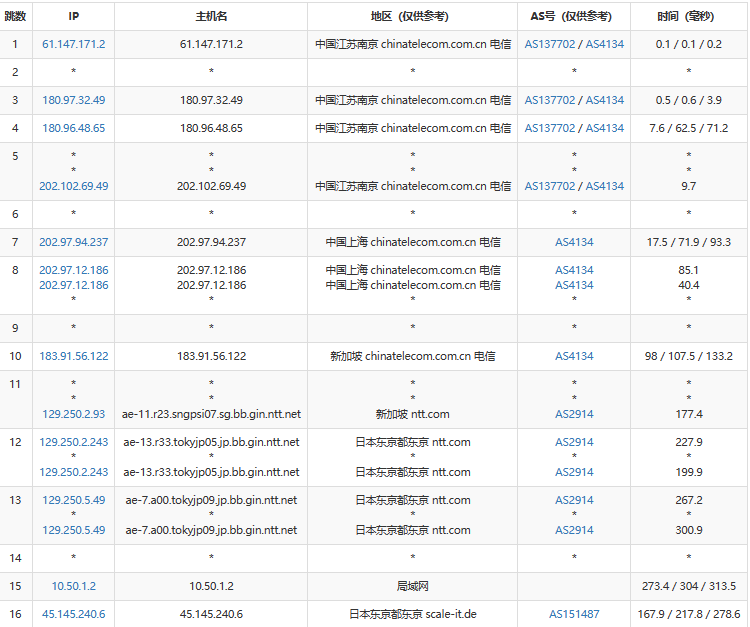The image size is (750, 627).
Task: Select hostname cell 45.145.240.6
Action: [x=211, y=614]
